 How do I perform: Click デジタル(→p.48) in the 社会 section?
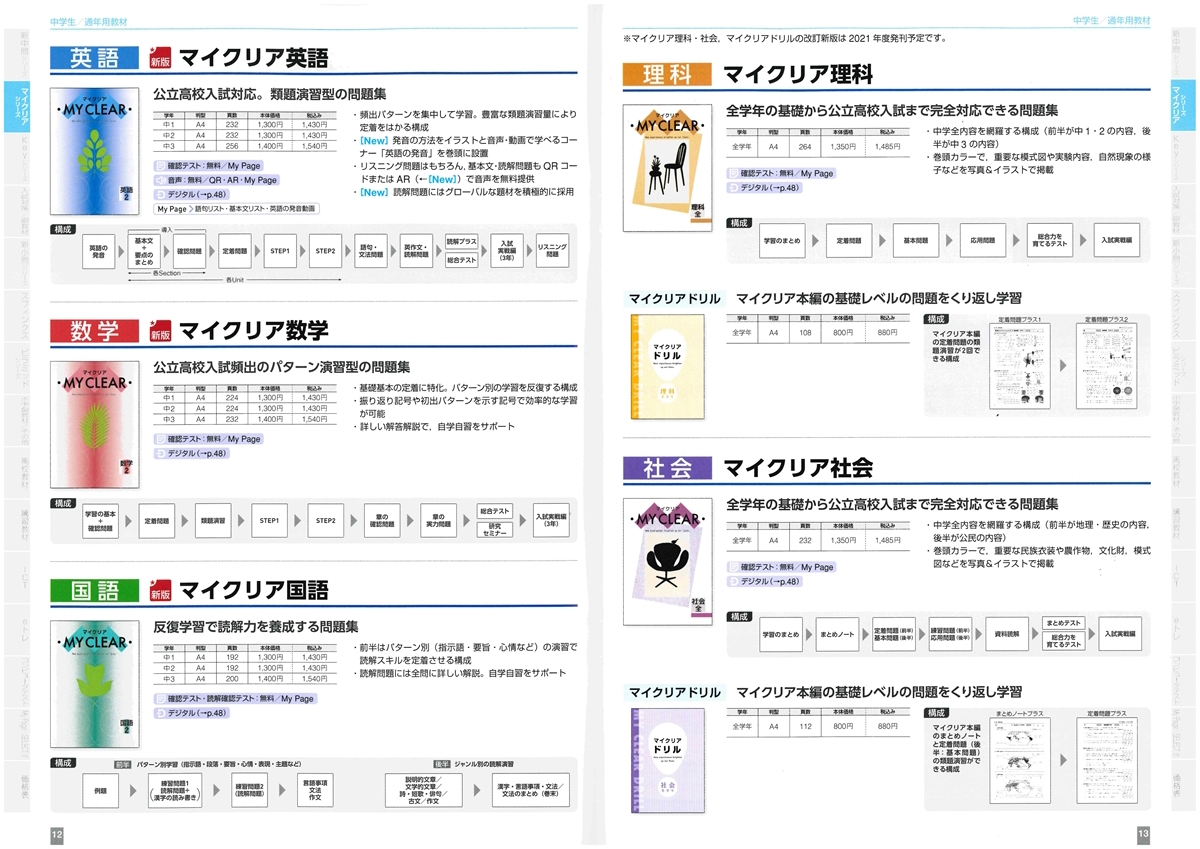coord(763,581)
